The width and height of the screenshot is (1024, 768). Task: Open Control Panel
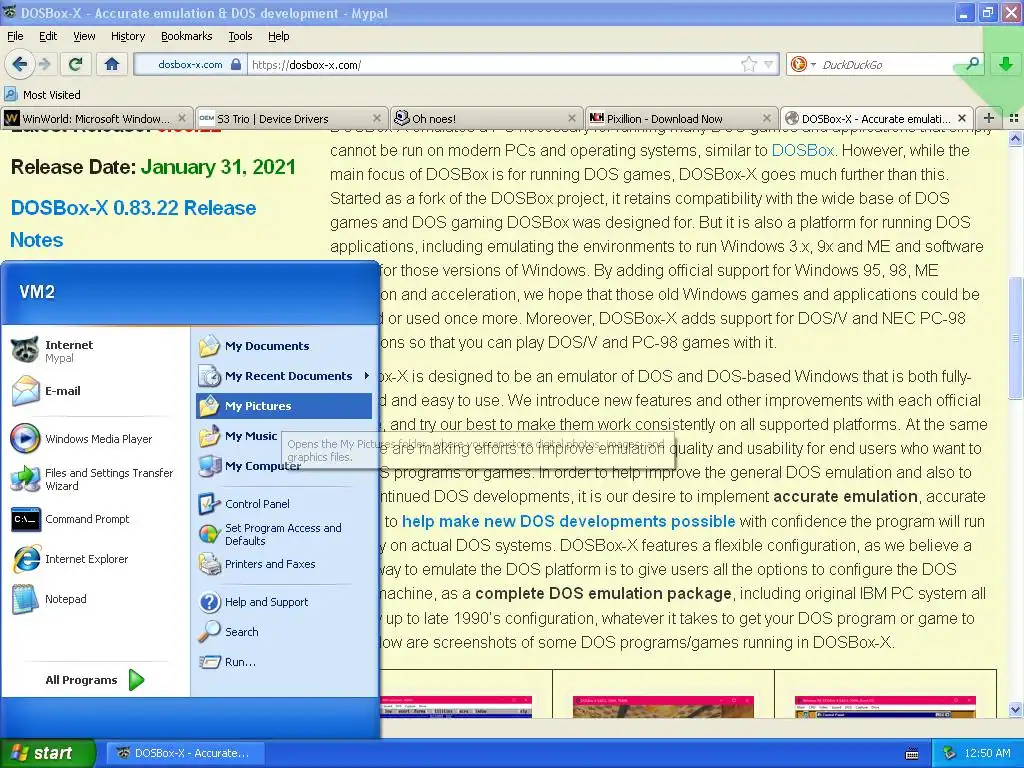point(283,504)
